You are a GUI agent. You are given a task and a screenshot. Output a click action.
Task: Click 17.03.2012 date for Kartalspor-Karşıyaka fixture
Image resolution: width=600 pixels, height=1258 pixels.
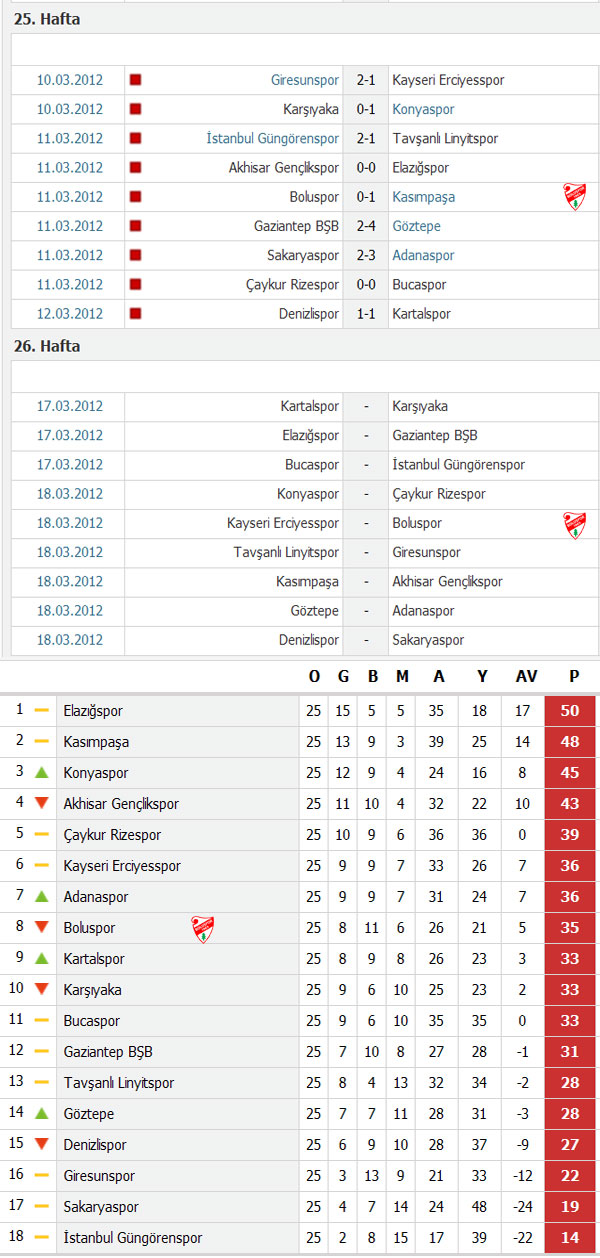pos(70,406)
